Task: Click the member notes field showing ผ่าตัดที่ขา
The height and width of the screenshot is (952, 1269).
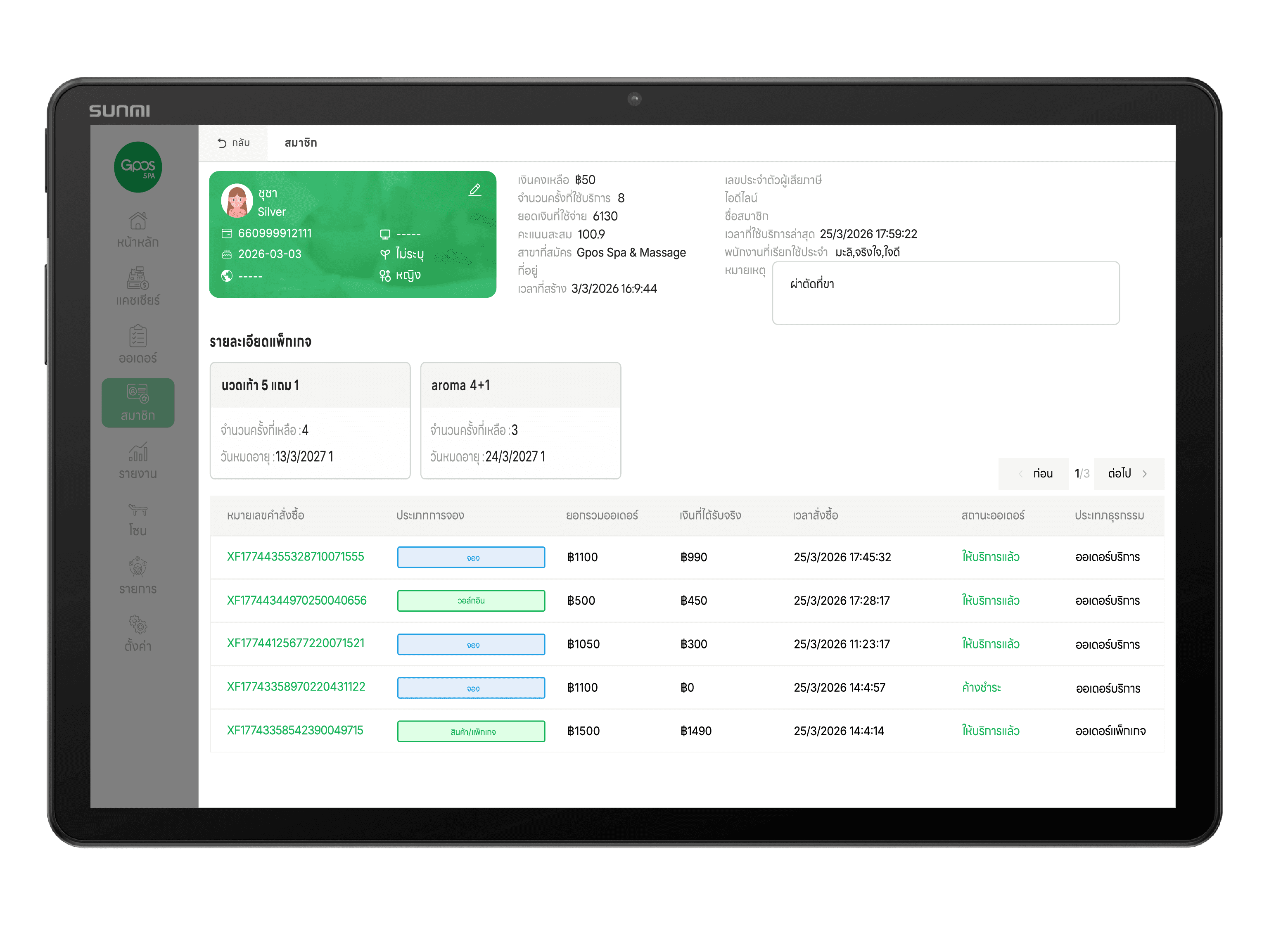Action: (945, 293)
